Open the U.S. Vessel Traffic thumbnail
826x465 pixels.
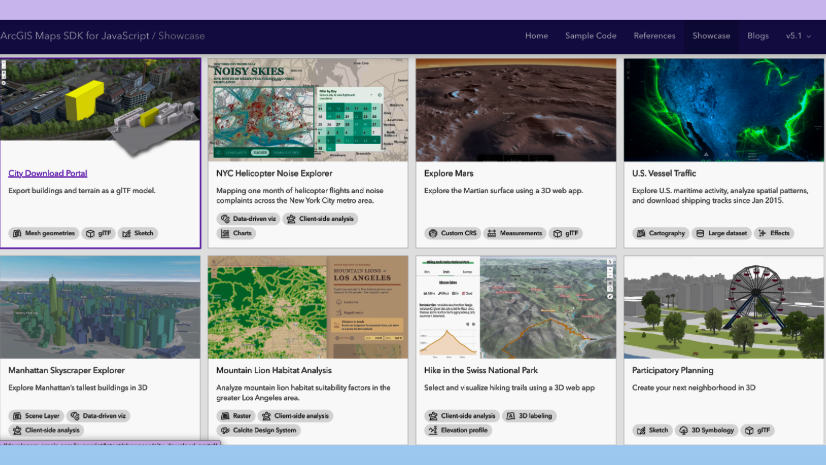(724, 110)
